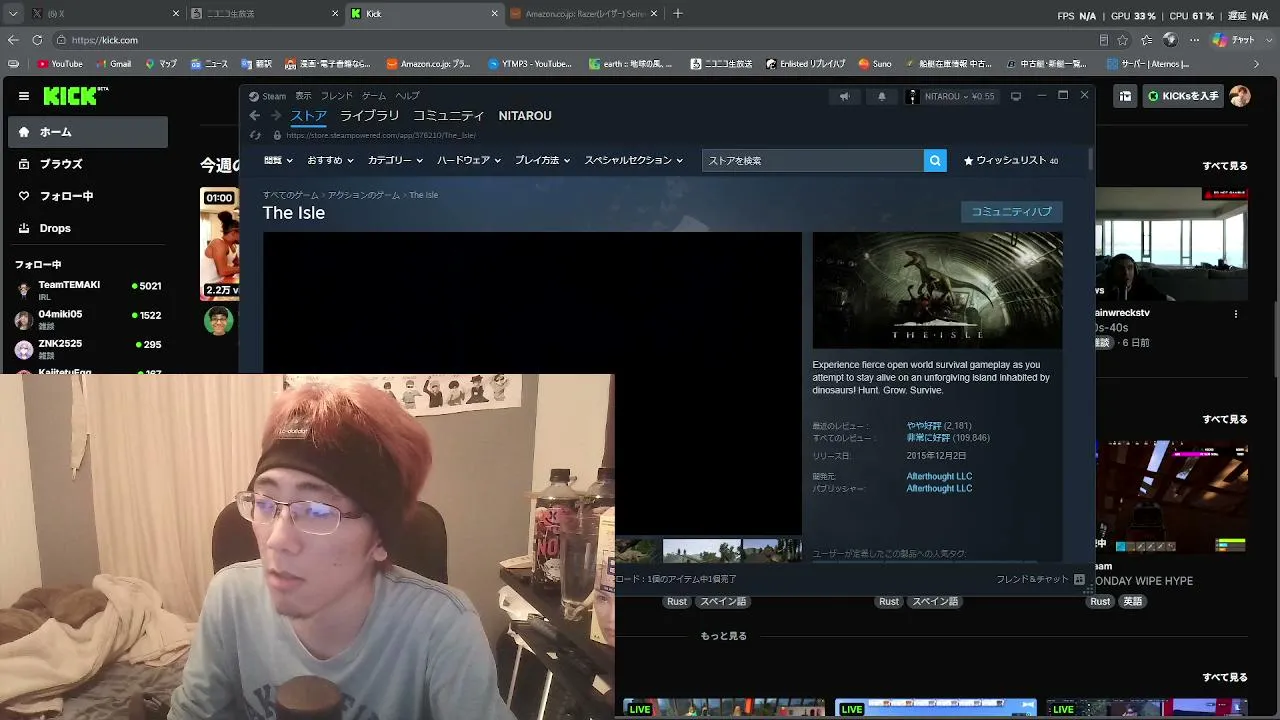Click the Steam store search magnifier button

[x=935, y=160]
